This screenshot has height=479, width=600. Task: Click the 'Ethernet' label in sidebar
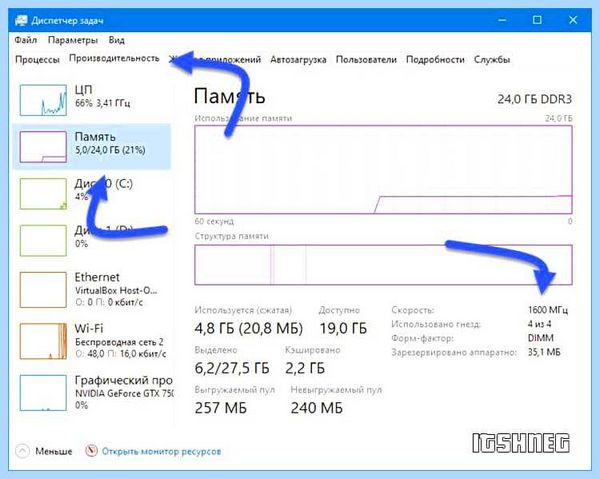click(97, 277)
